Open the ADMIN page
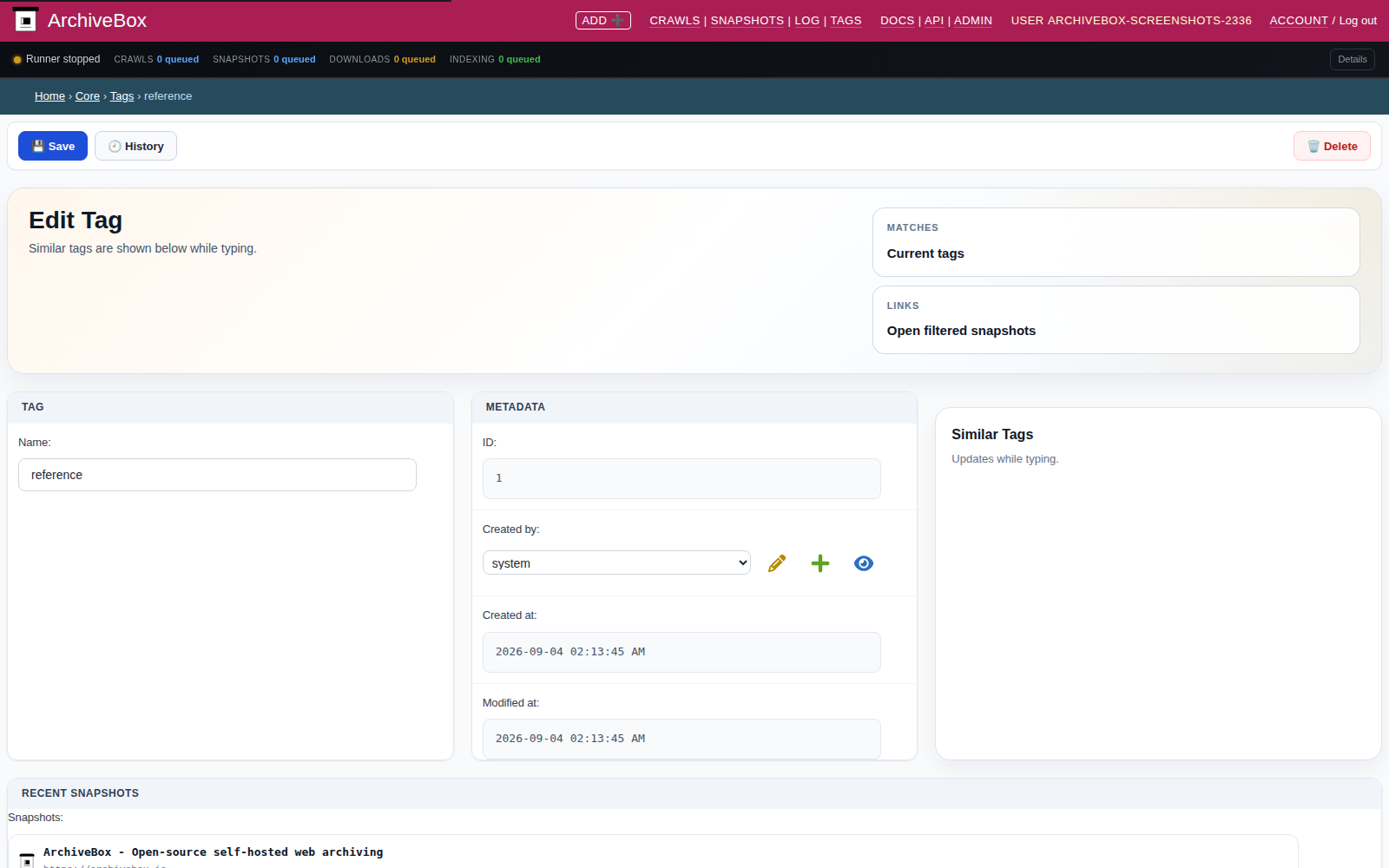This screenshot has height=868, width=1389. coord(973,21)
